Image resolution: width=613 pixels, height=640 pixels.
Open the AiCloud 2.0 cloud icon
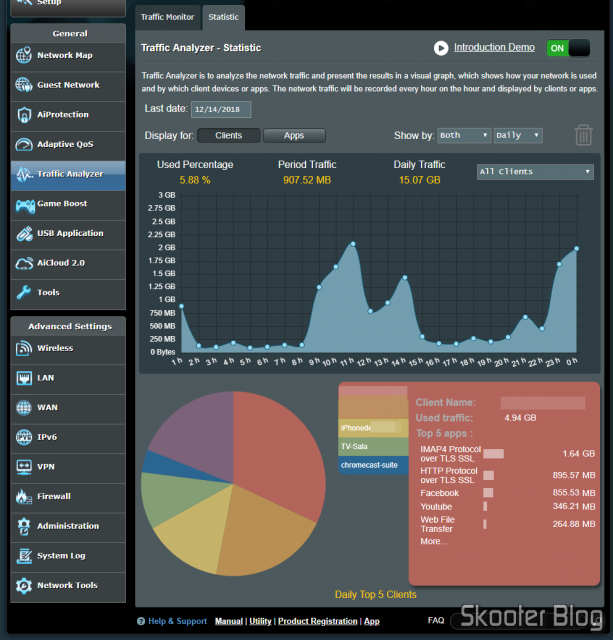[x=24, y=264]
